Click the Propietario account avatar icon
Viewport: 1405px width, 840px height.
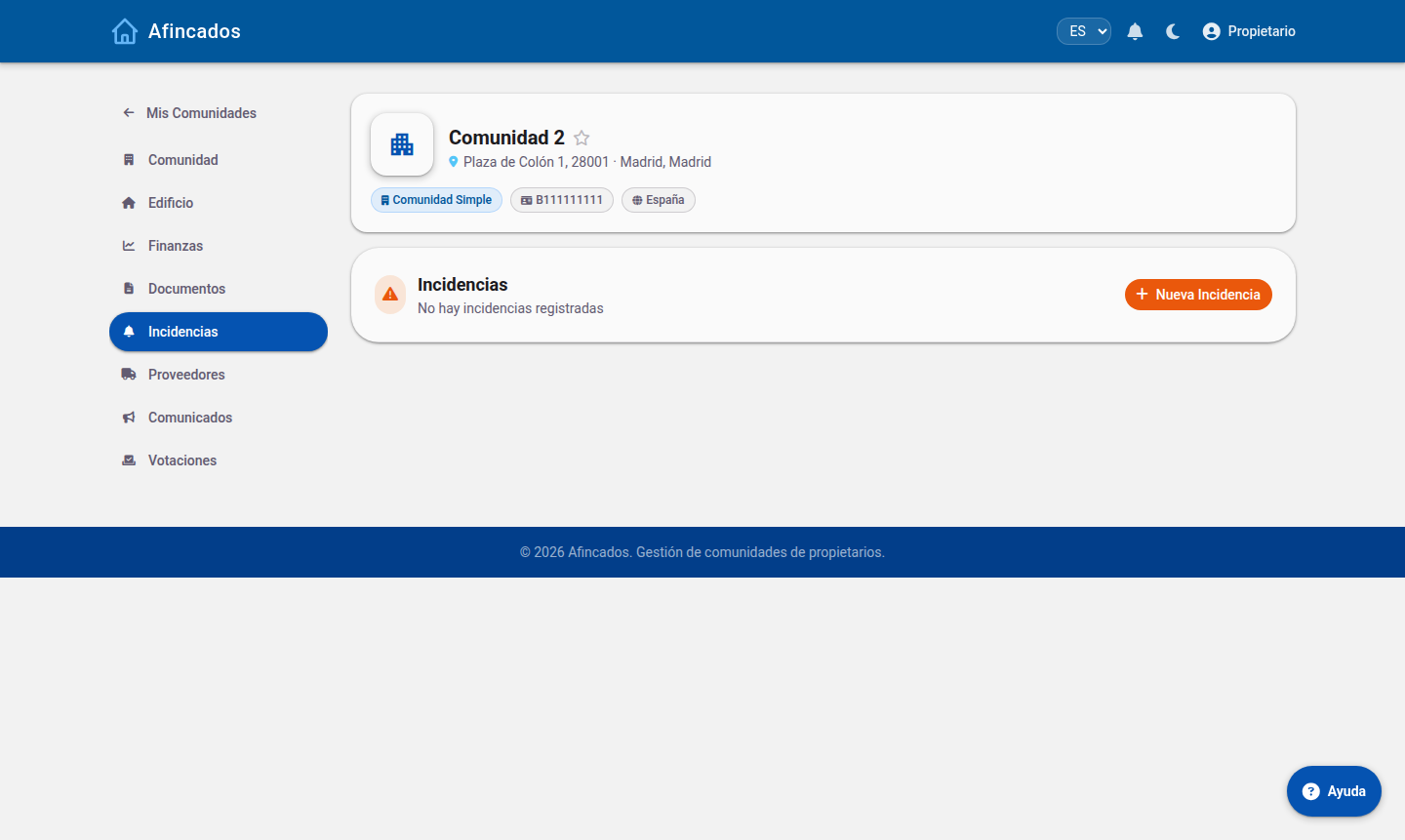pyautogui.click(x=1212, y=31)
